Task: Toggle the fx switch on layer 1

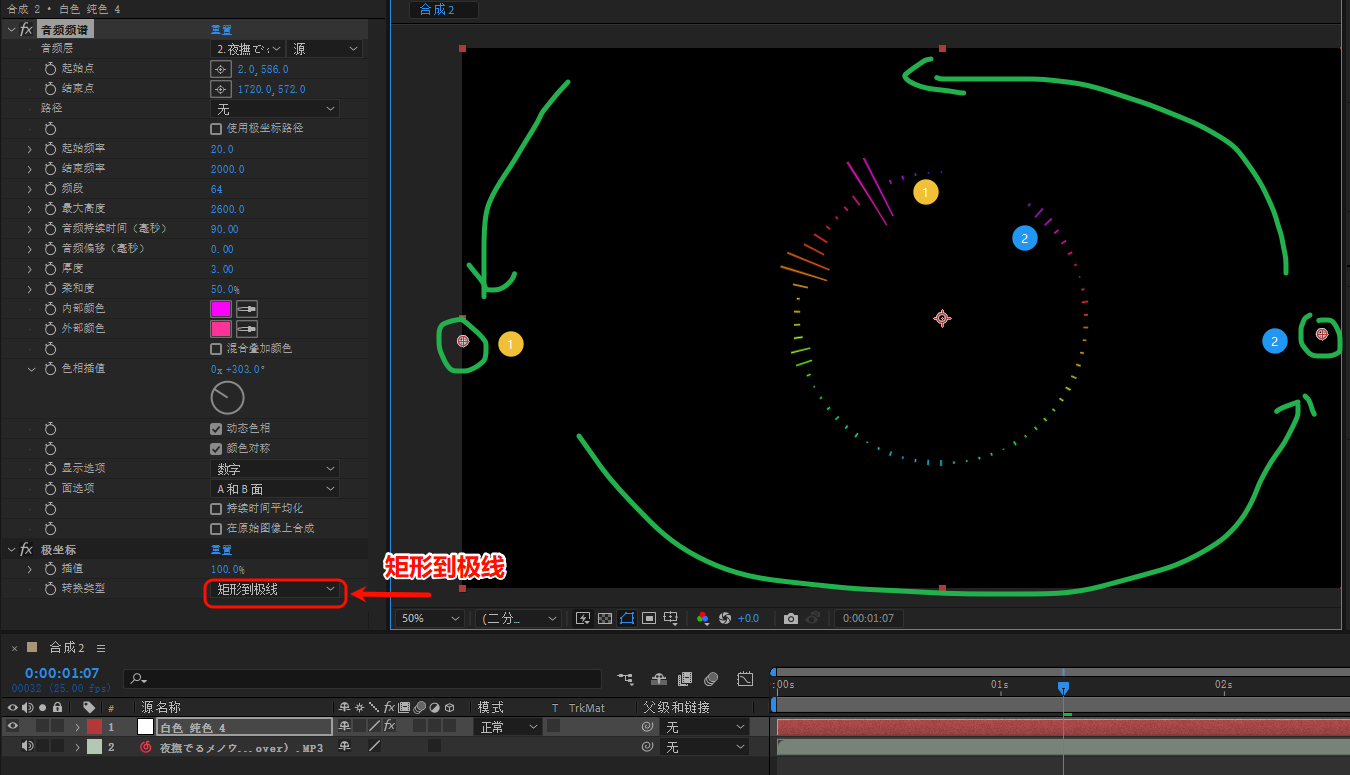Action: (389, 727)
